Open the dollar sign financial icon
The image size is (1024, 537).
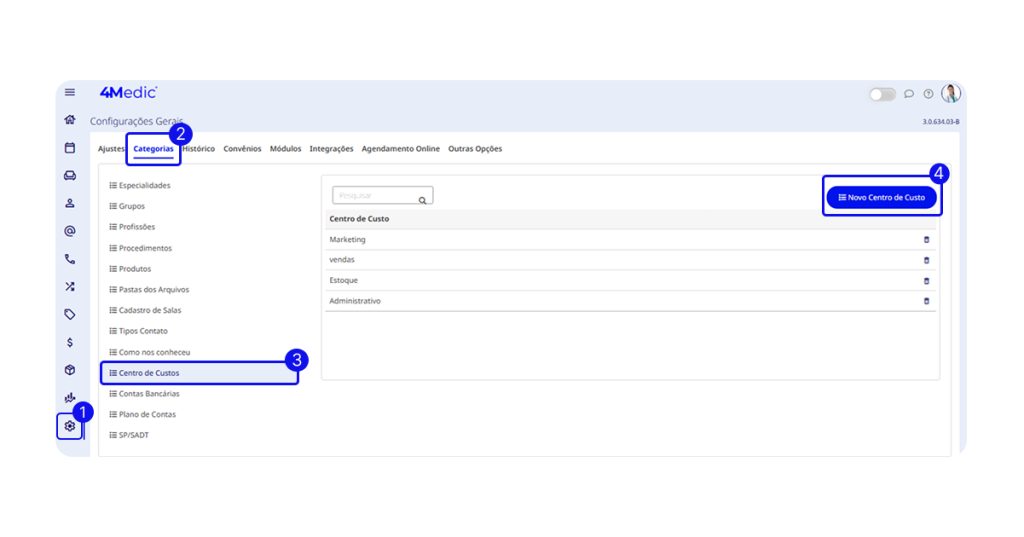[70, 342]
